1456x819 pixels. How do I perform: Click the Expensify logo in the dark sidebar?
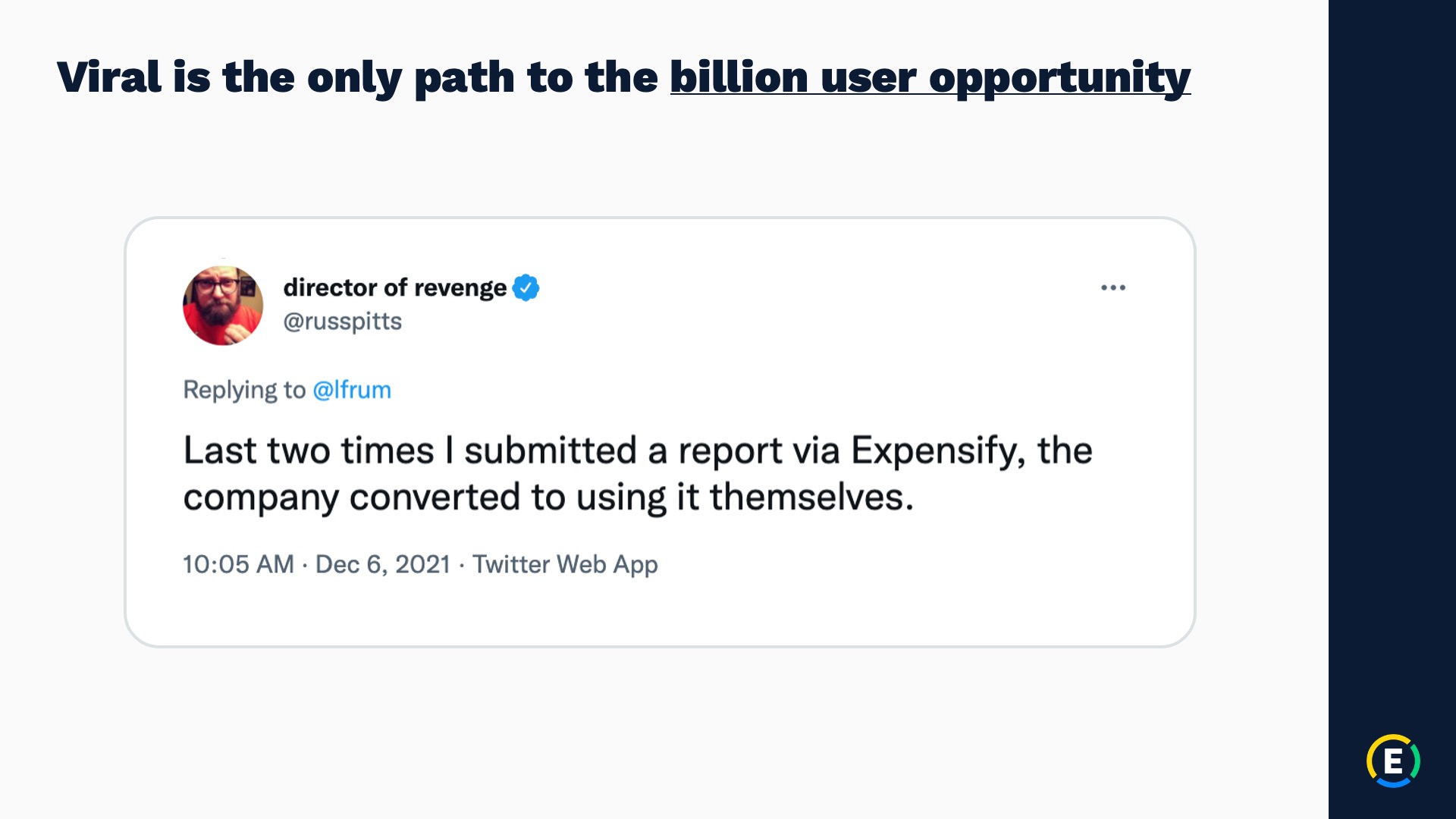[1392, 761]
